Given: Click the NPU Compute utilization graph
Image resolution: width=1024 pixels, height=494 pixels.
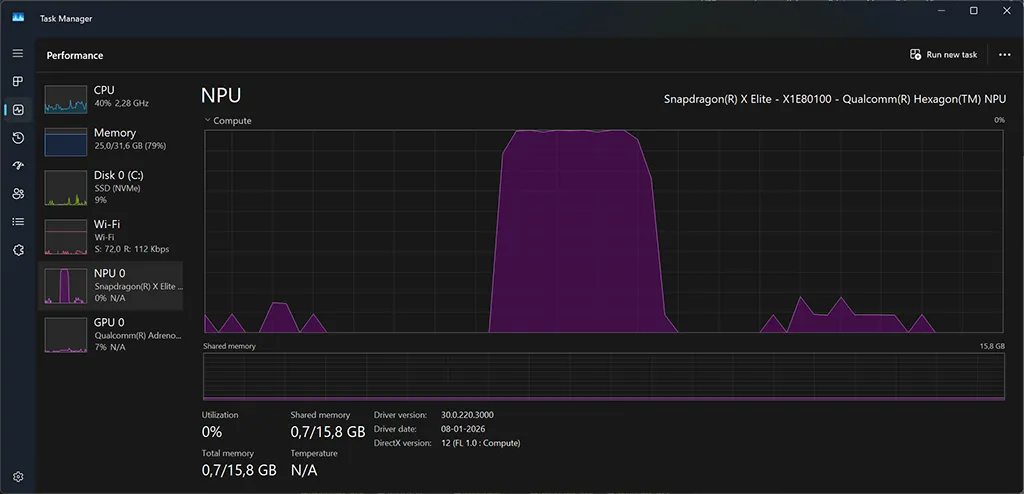Looking at the screenshot, I should pyautogui.click(x=603, y=231).
